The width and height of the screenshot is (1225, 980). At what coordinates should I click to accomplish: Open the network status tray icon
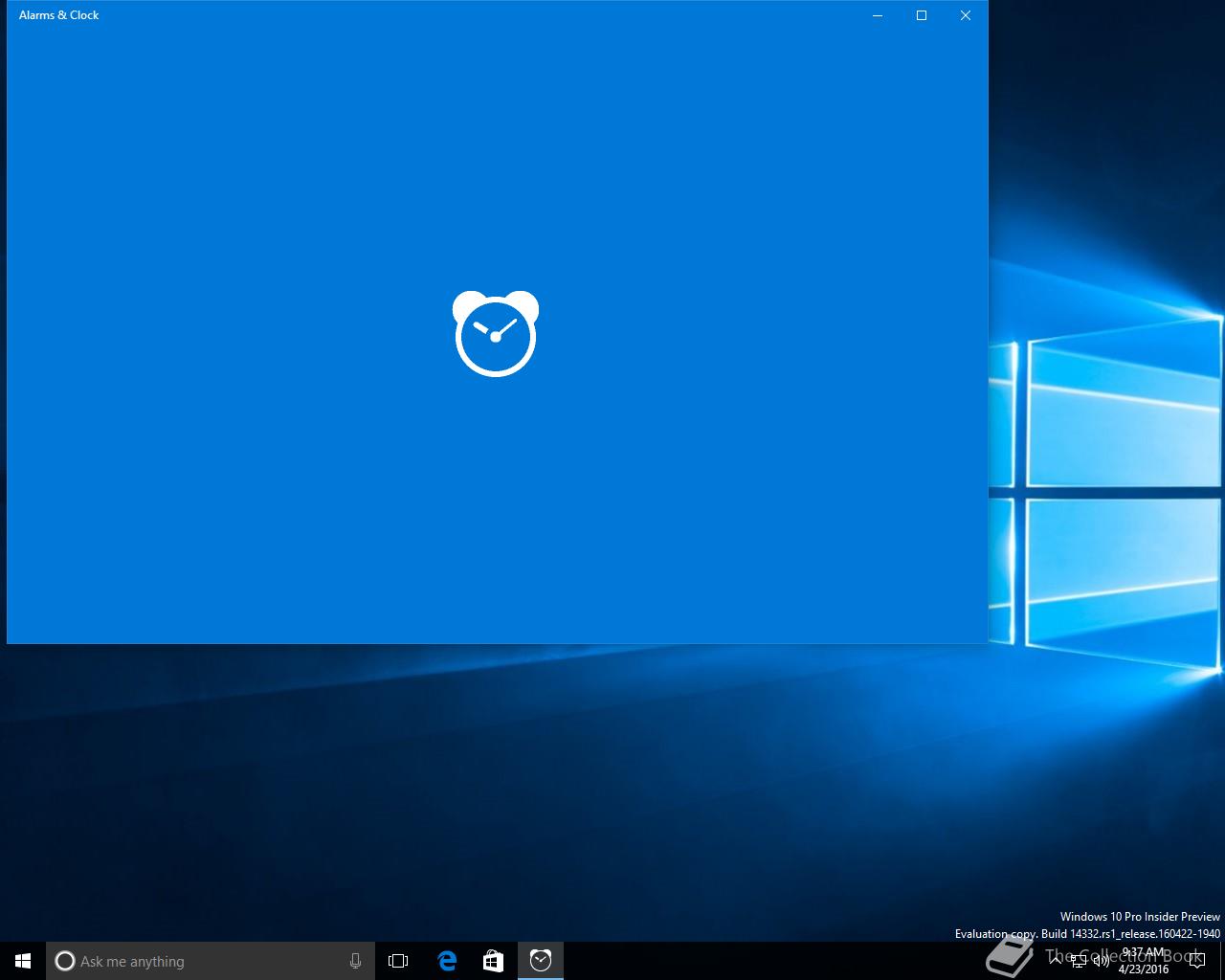tap(1079, 961)
